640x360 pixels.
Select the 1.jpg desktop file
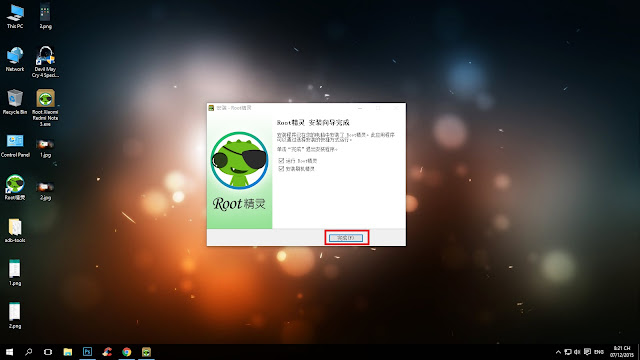point(45,148)
